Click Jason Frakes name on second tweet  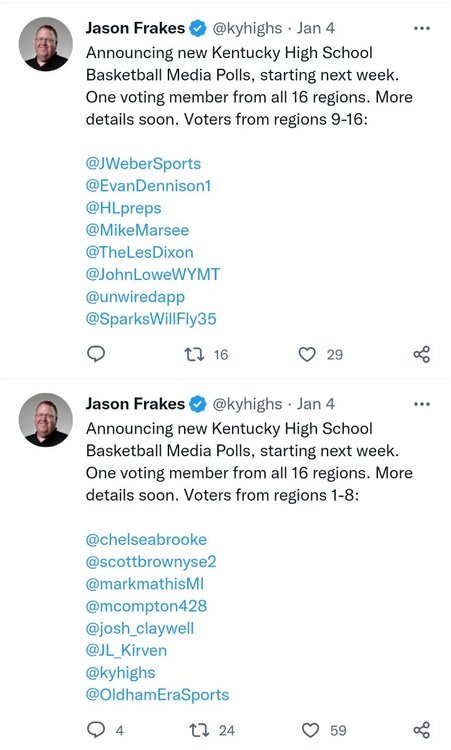(135, 404)
